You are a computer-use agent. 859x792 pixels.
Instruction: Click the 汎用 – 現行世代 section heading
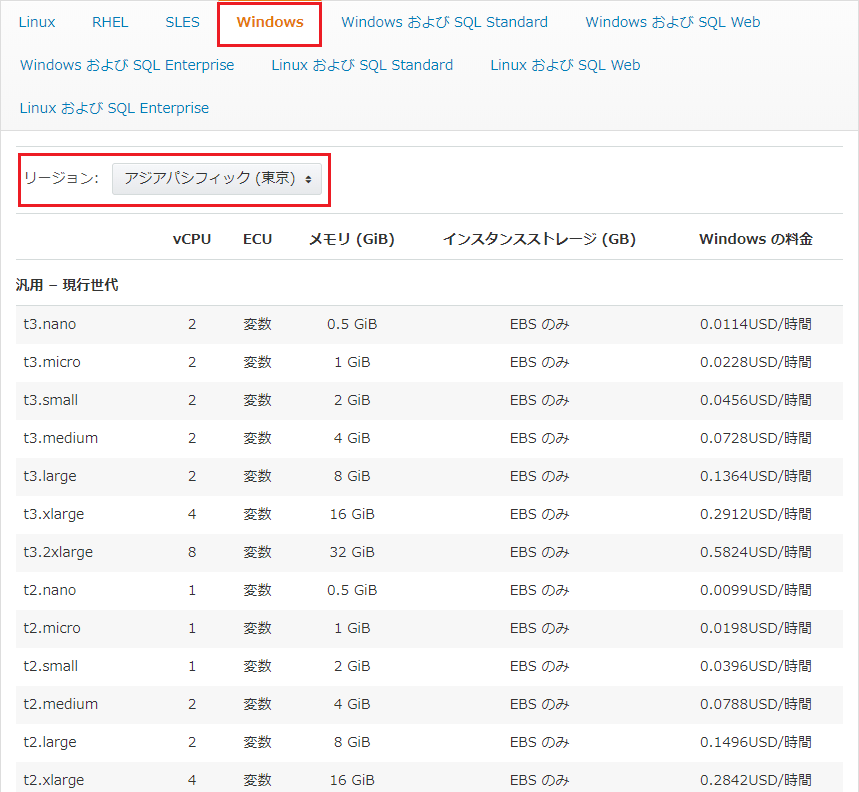click(67, 285)
